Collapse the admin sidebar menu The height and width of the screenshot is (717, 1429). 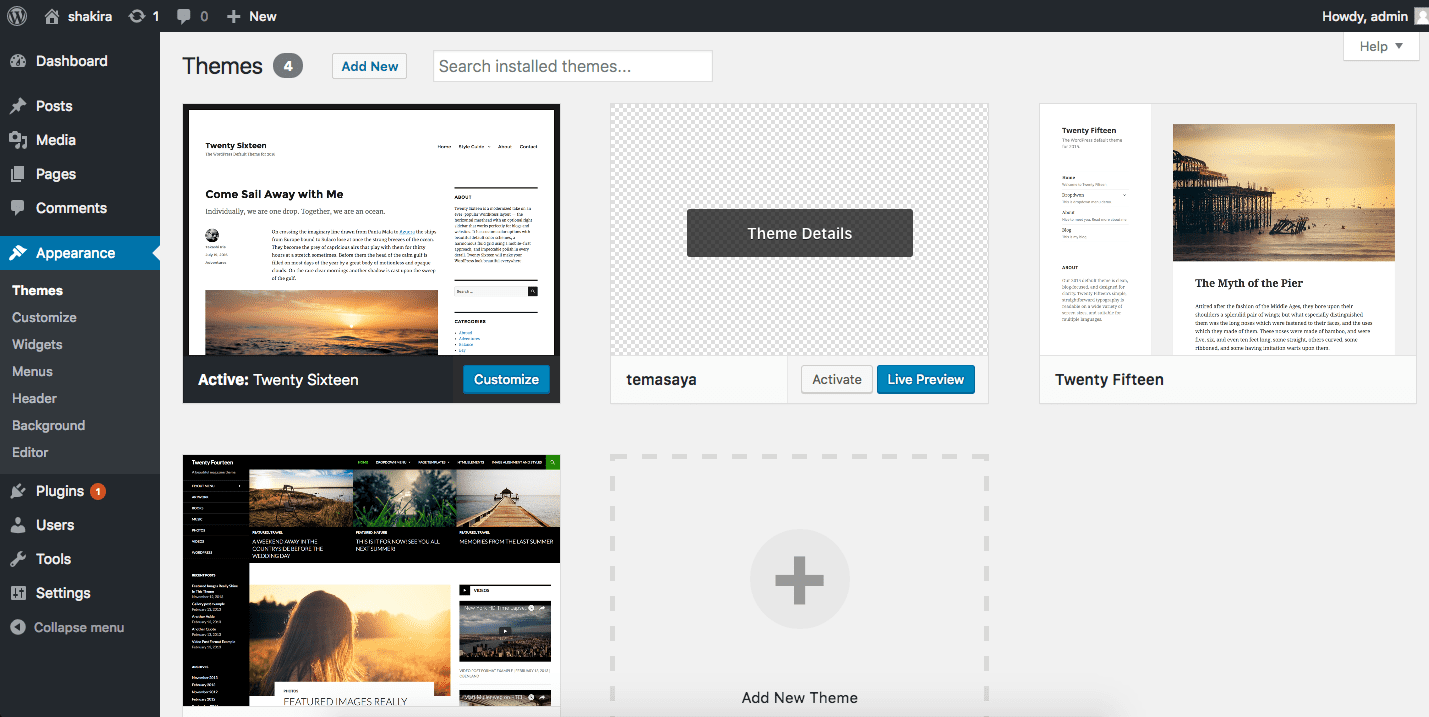click(x=67, y=627)
